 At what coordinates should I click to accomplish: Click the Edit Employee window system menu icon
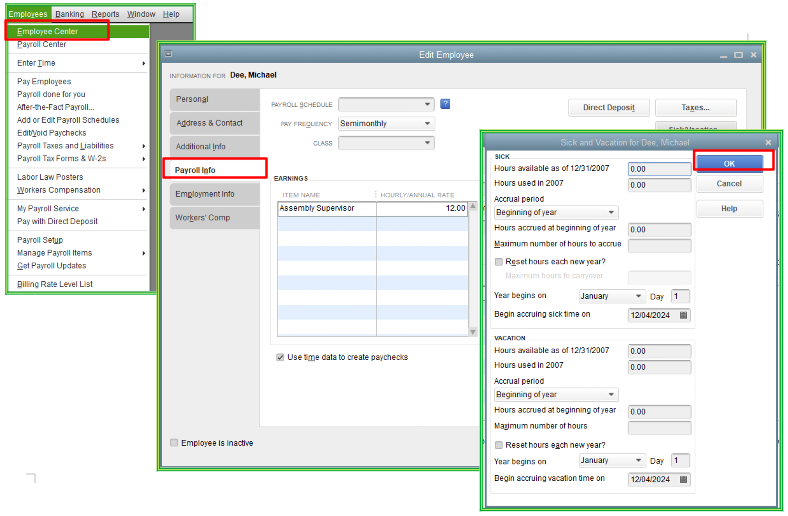point(168,55)
